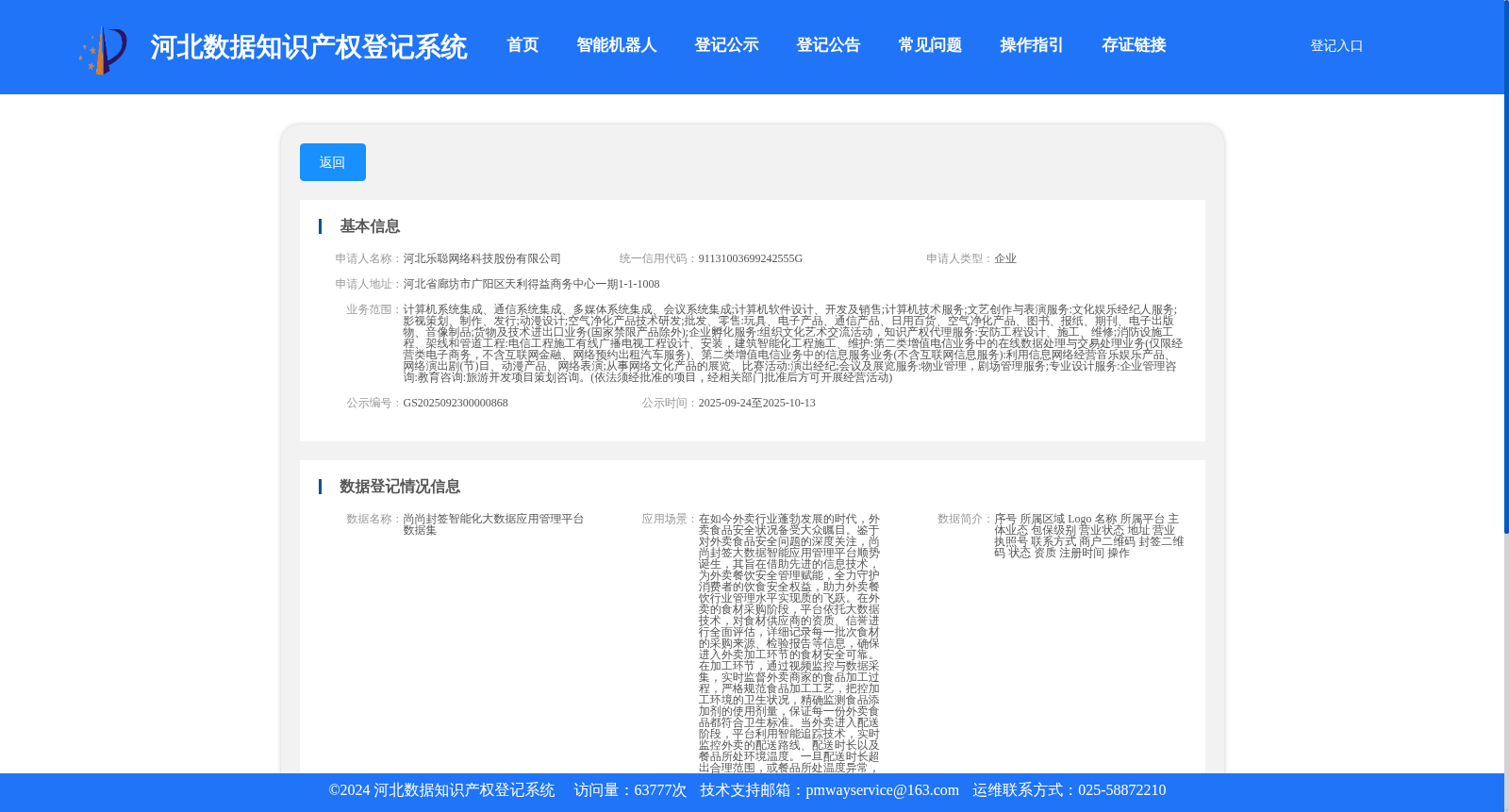Click the 应用场景 description text
1509x812 pixels.
point(789,643)
